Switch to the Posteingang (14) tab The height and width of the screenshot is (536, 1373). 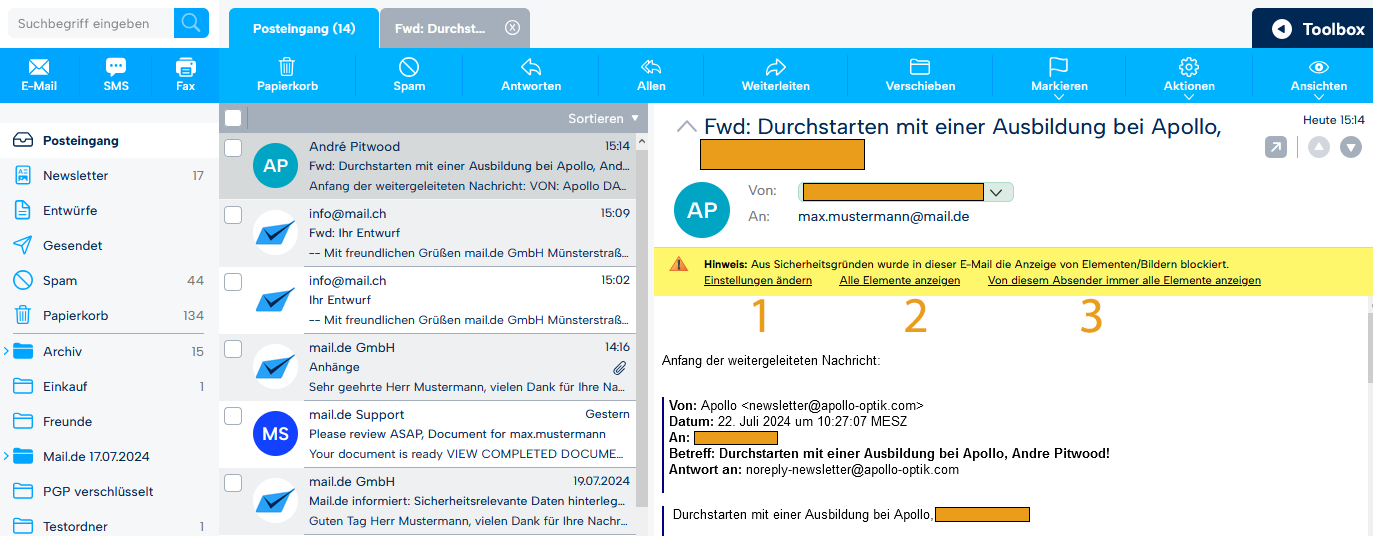pyautogui.click(x=304, y=29)
